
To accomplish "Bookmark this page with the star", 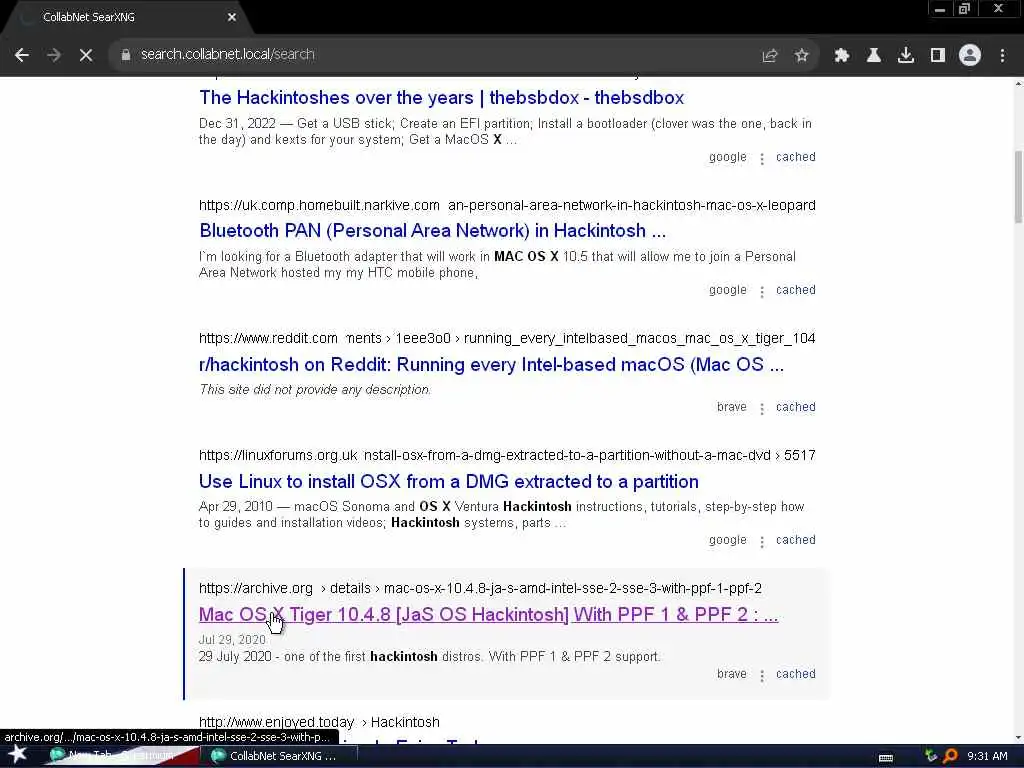I will (x=802, y=56).
